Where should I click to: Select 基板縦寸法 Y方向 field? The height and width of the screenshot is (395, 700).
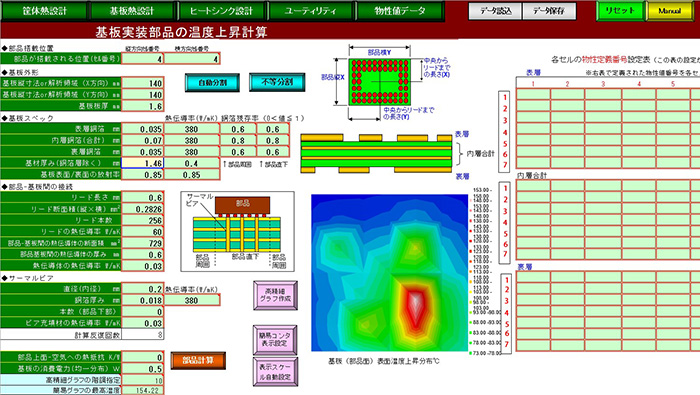tap(142, 95)
